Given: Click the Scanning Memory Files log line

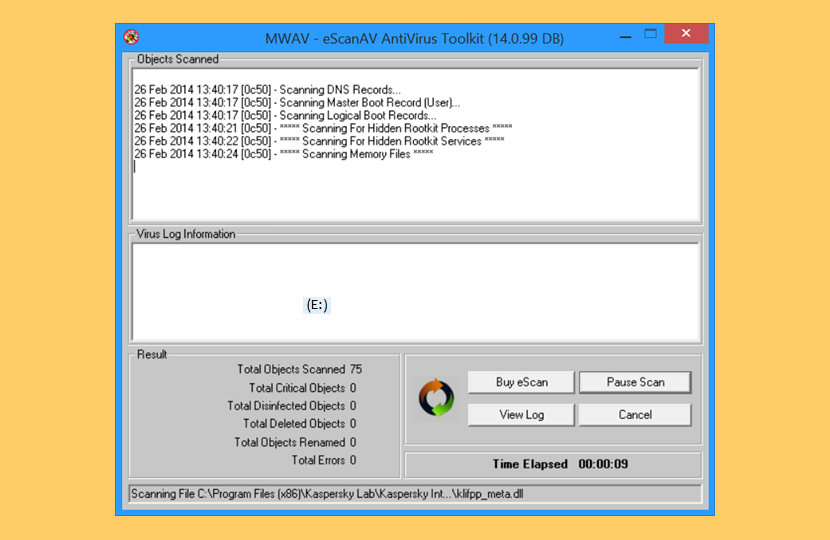Looking at the screenshot, I should click(x=283, y=154).
